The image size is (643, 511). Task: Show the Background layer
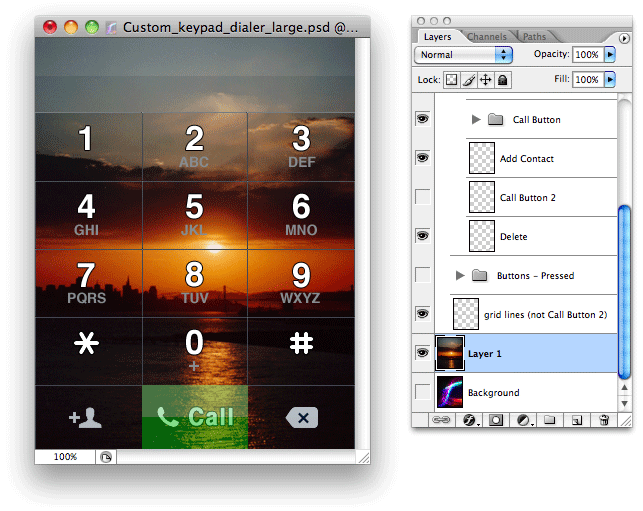click(423, 392)
